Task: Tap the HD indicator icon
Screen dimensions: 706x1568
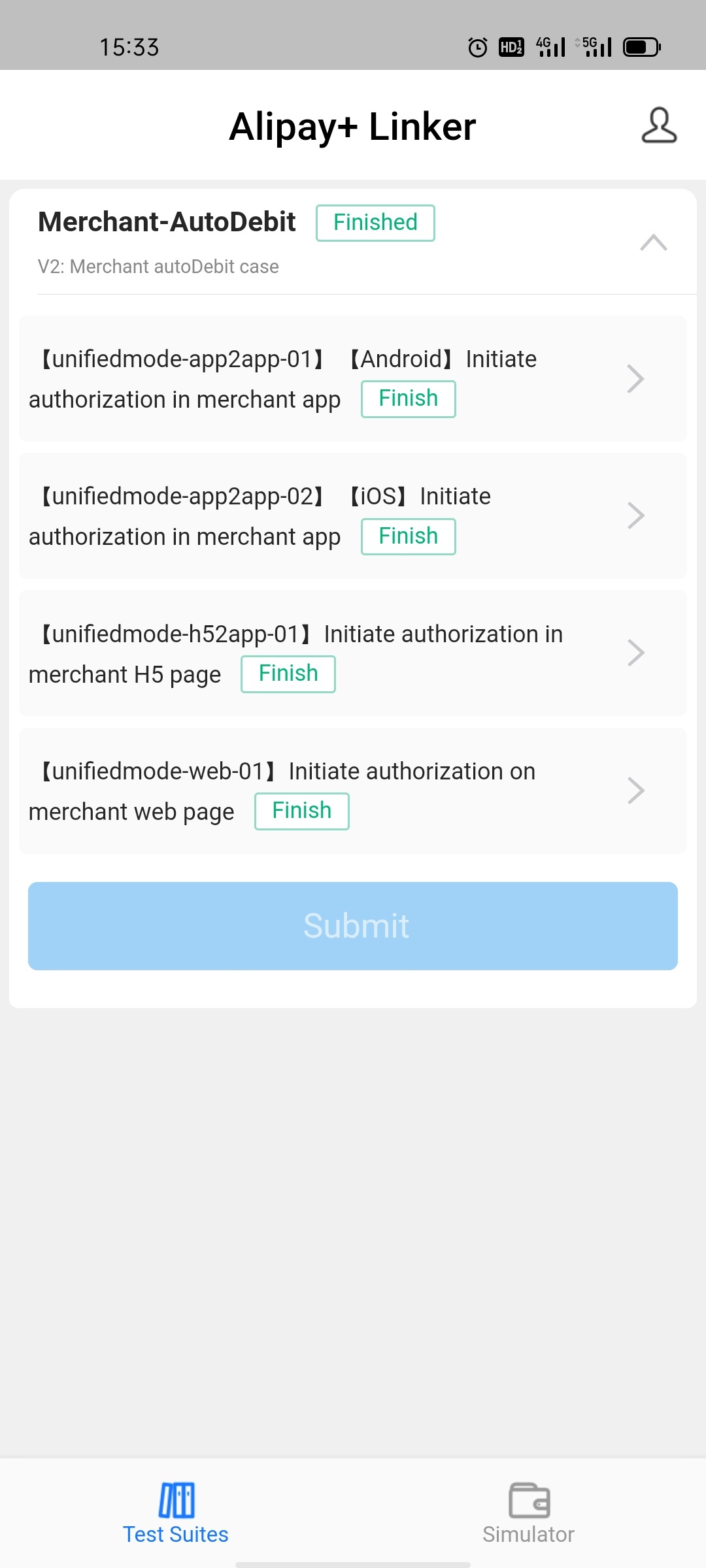Action: point(511,47)
